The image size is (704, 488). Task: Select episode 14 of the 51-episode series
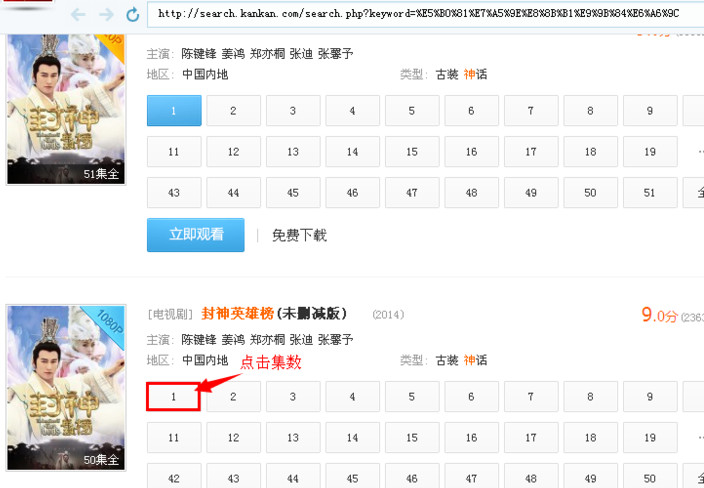pos(352,152)
